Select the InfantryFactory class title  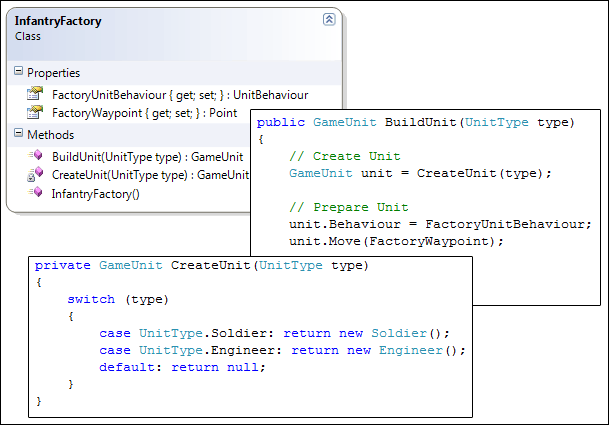tap(58, 21)
